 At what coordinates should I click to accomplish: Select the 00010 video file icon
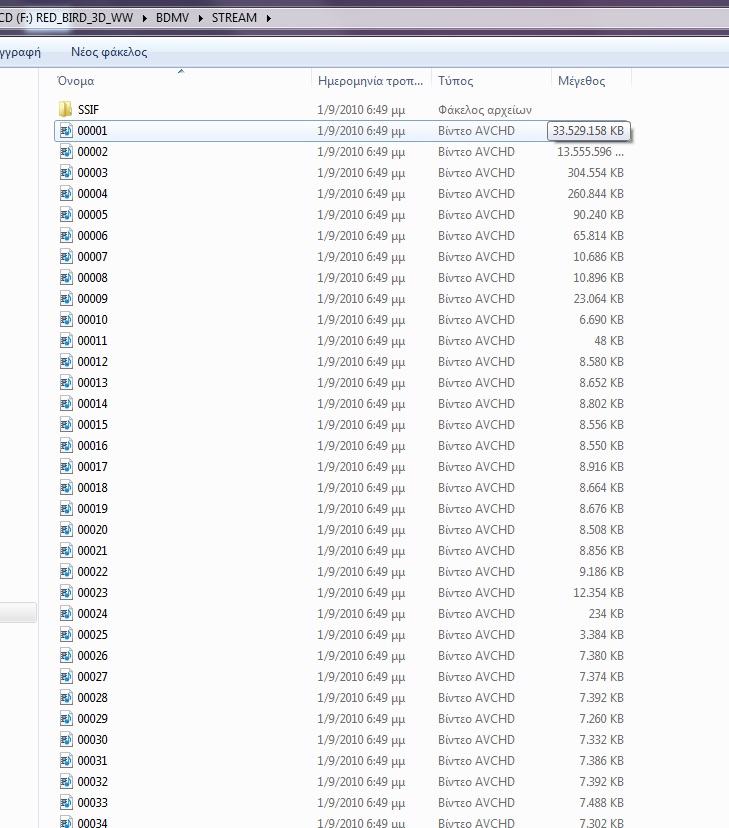pos(66,319)
